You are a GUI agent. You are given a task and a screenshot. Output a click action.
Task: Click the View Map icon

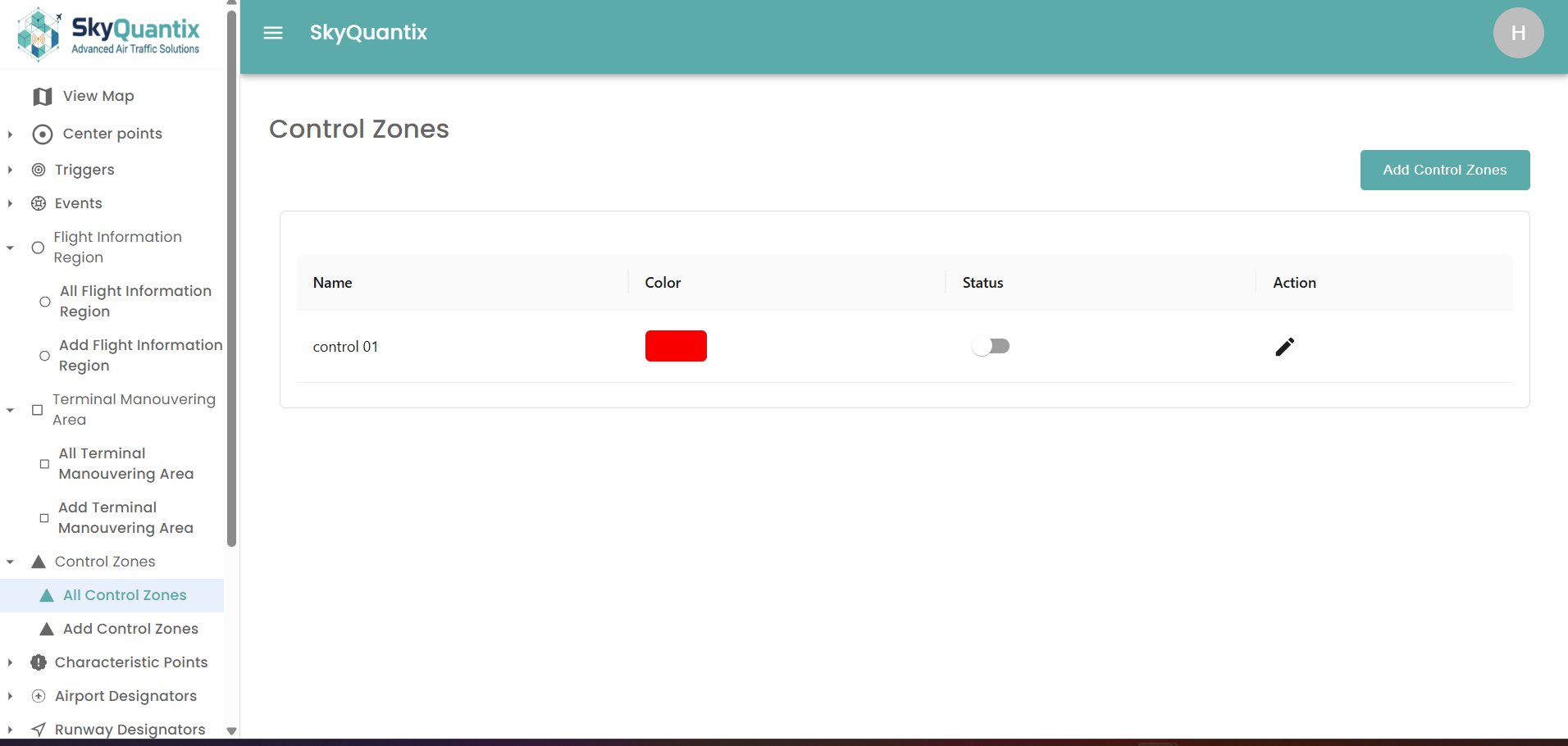[43, 97]
